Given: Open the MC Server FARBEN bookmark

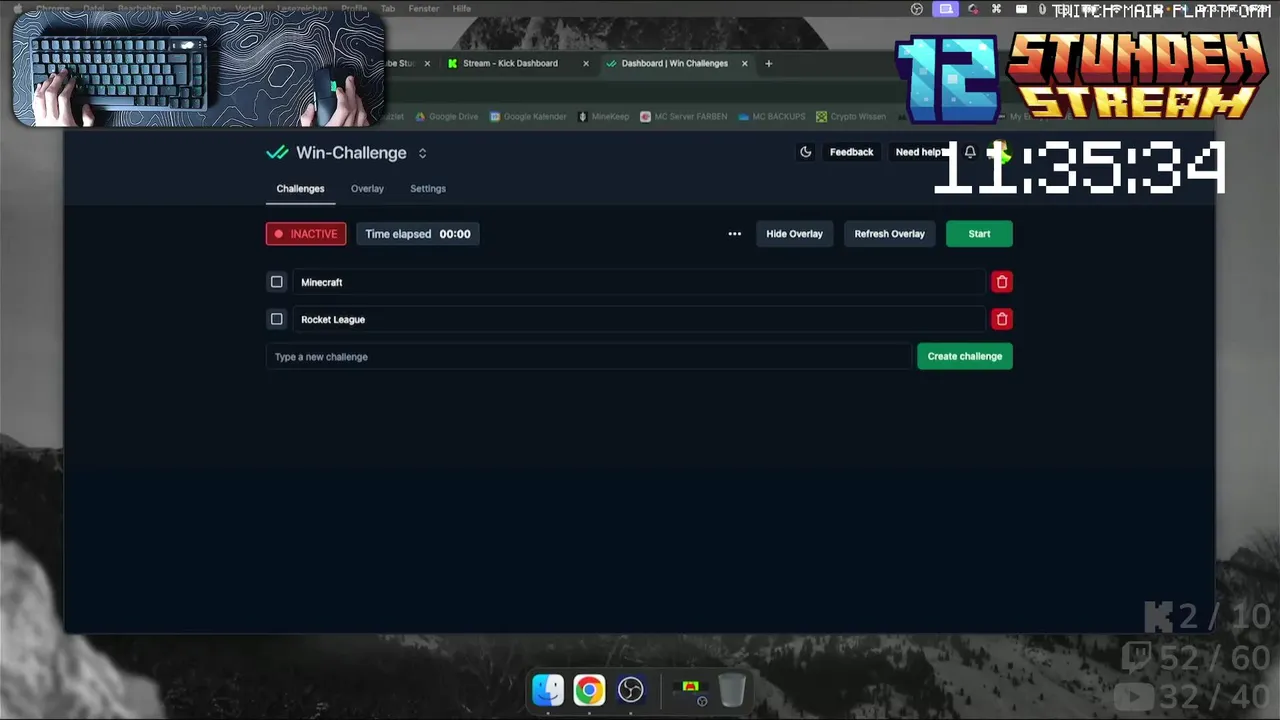Looking at the screenshot, I should 684,116.
